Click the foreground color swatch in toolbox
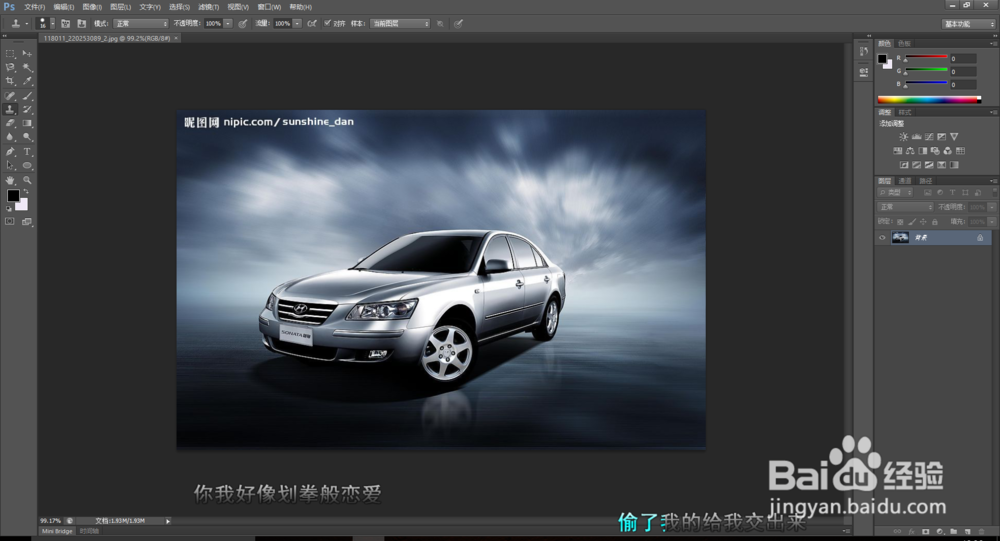Viewport: 1000px width, 541px height. point(13,196)
